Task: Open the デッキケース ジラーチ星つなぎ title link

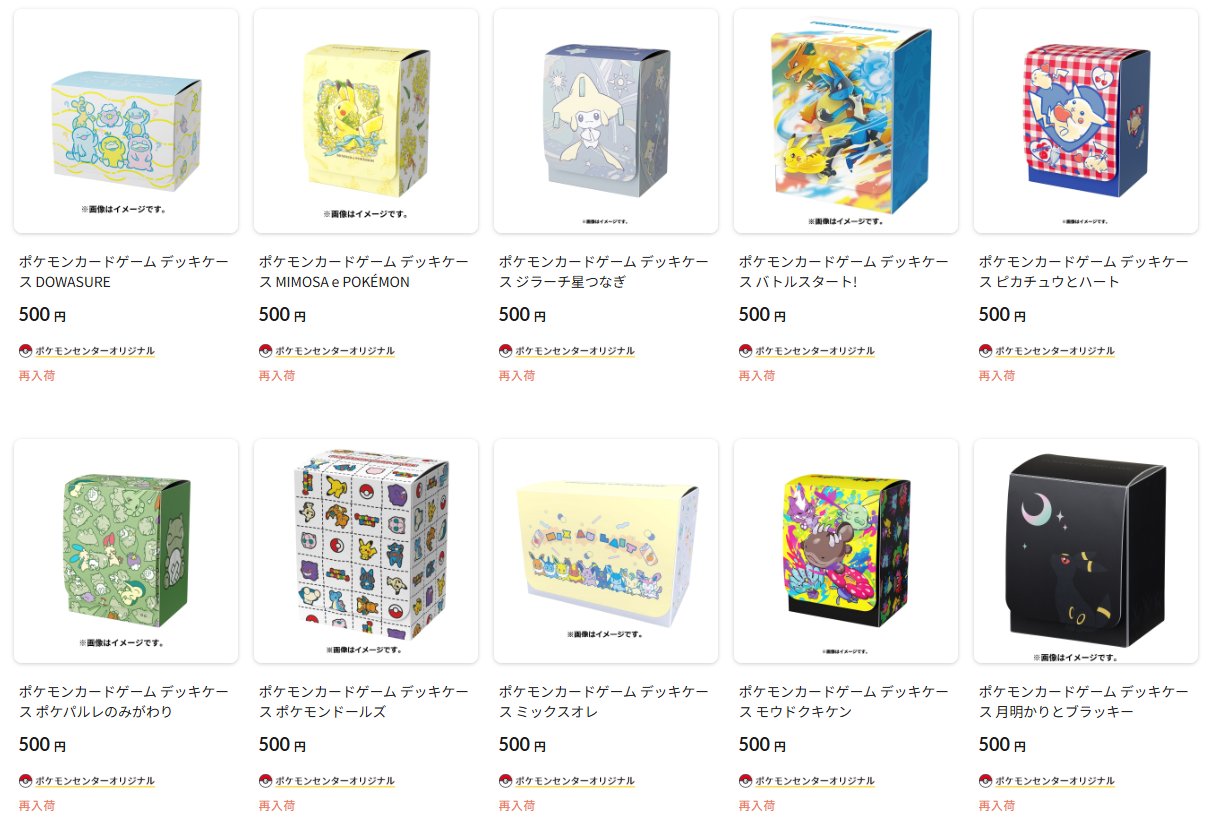Action: pos(603,272)
